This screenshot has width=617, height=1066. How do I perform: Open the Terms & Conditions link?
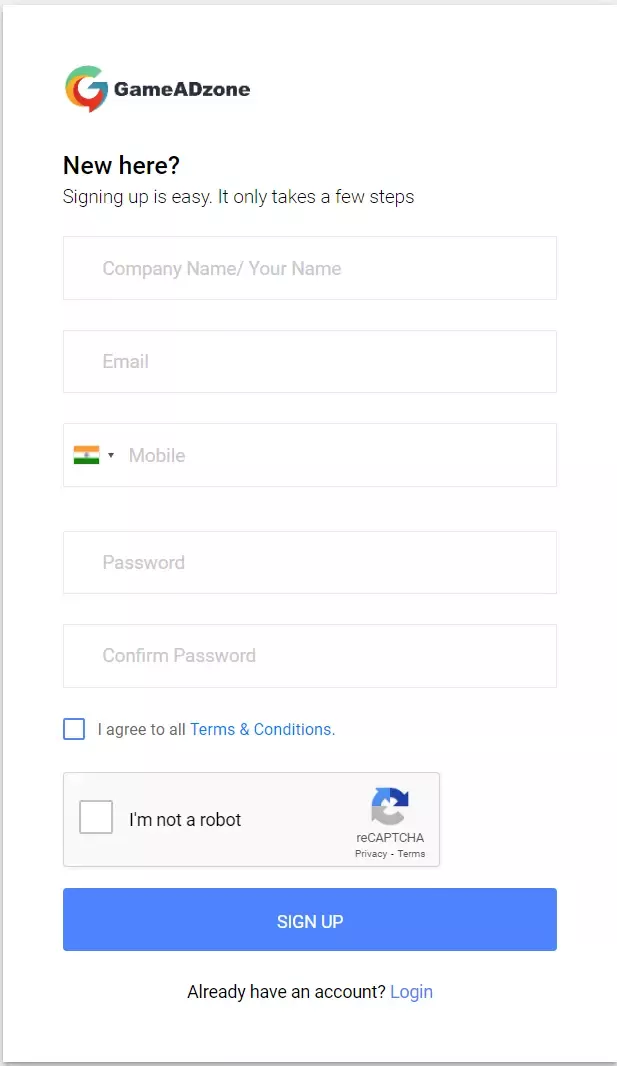click(x=261, y=729)
